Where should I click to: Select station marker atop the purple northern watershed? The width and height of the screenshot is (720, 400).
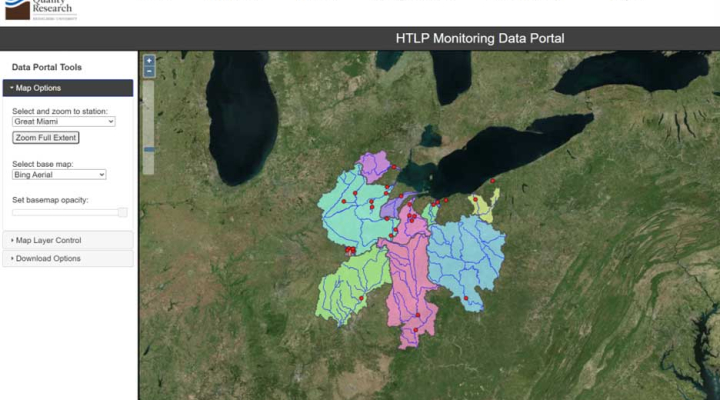click(394, 167)
